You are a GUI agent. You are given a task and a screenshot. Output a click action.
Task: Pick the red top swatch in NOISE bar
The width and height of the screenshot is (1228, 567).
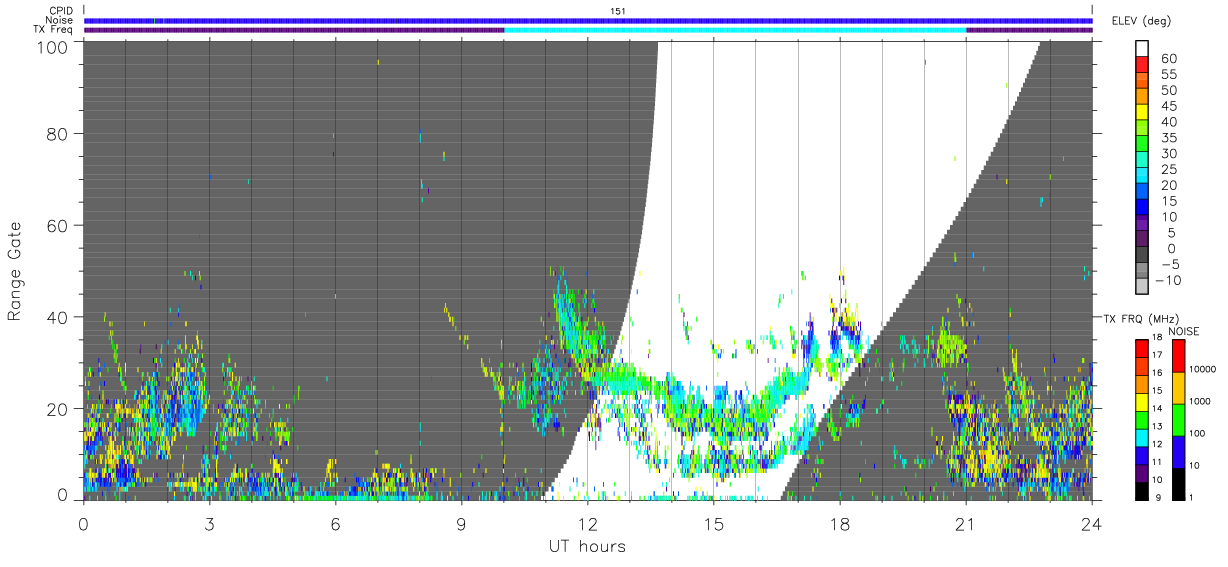tap(1178, 356)
